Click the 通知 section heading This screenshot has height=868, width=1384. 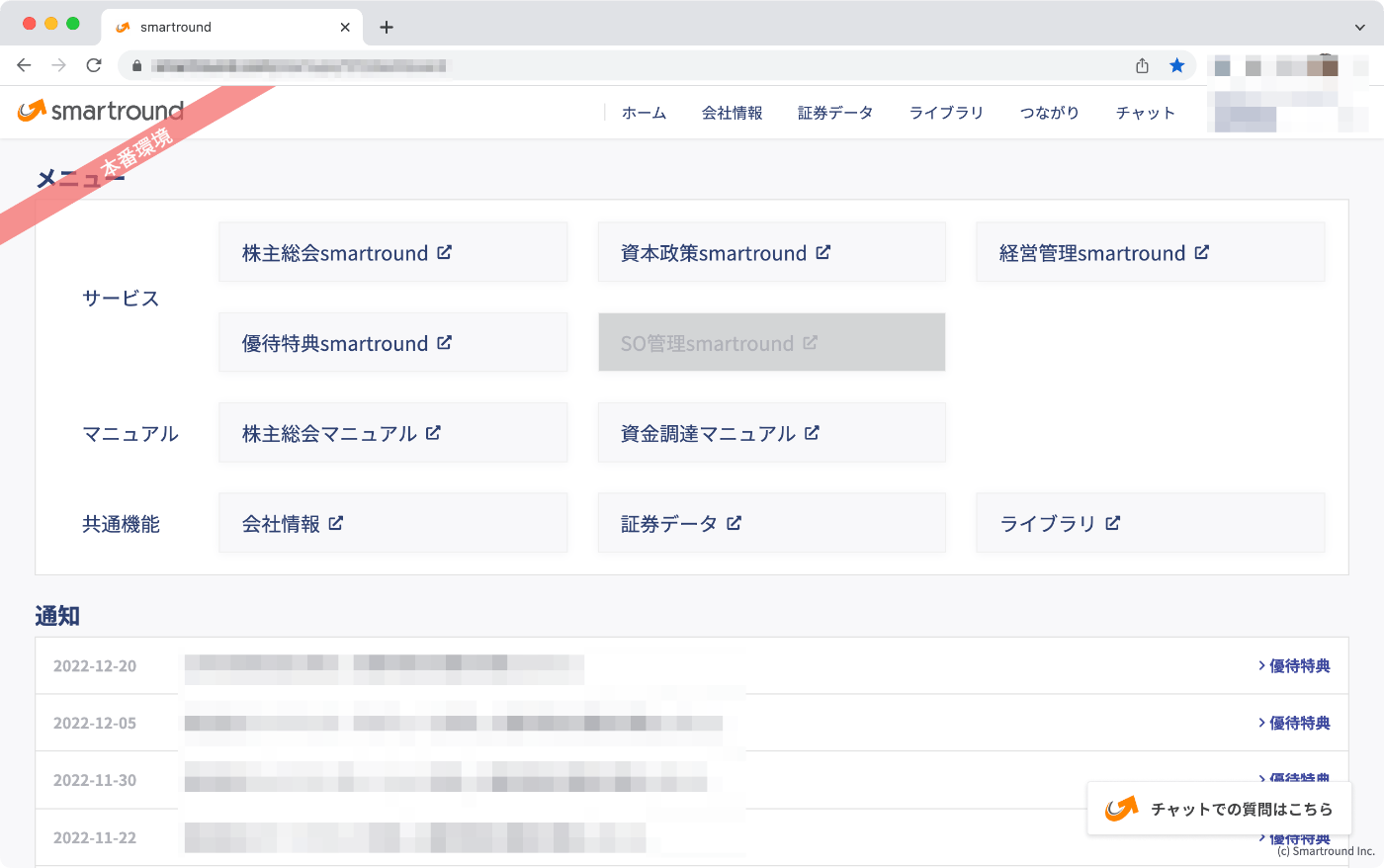coord(57,616)
